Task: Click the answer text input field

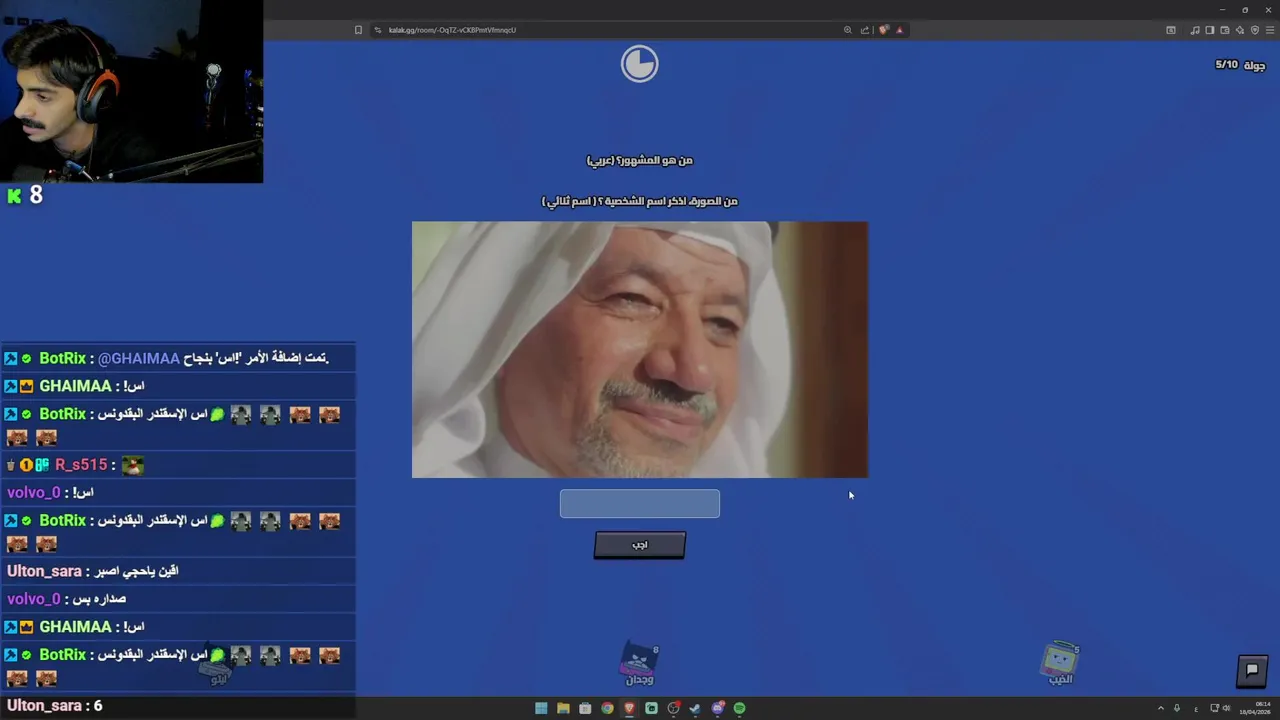Action: tap(639, 504)
